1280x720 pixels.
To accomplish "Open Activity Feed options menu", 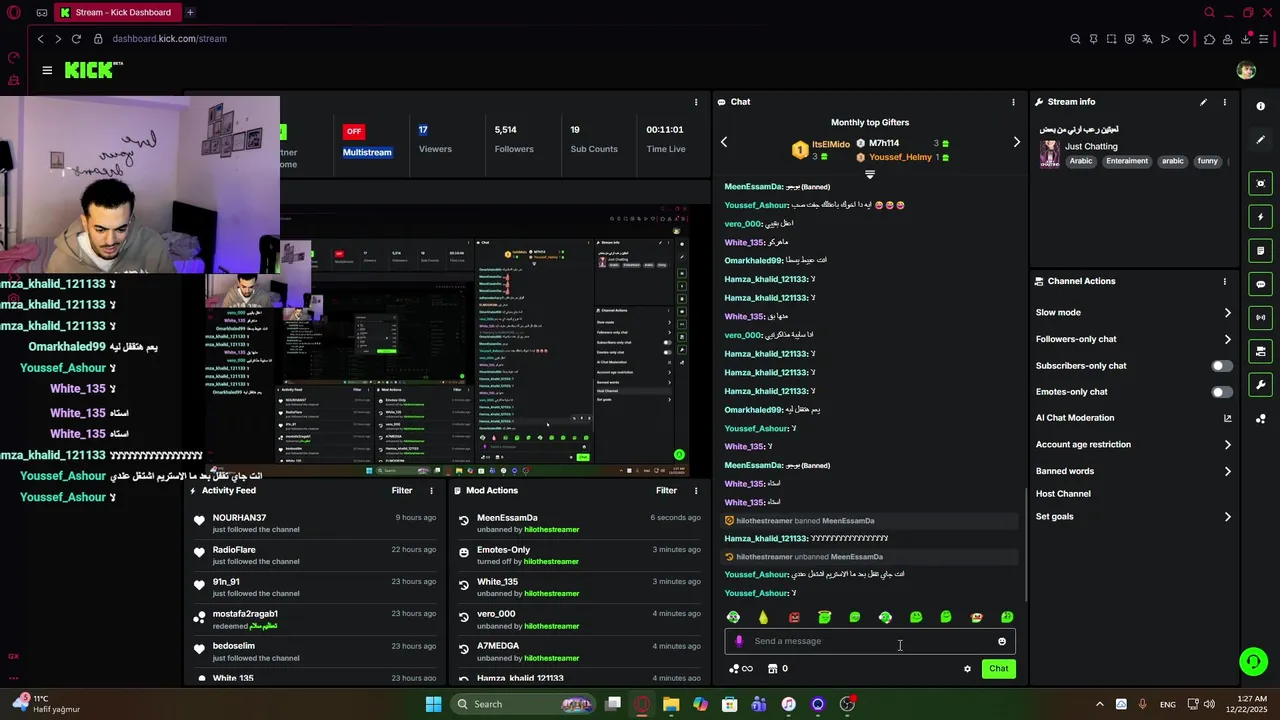I will pos(431,491).
